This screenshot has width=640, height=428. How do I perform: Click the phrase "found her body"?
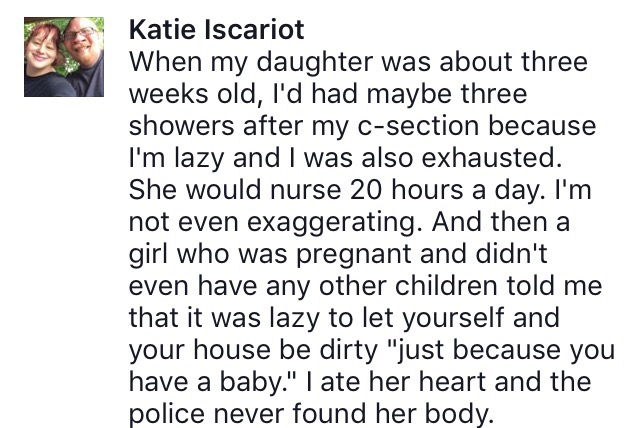pyautogui.click(x=390, y=414)
